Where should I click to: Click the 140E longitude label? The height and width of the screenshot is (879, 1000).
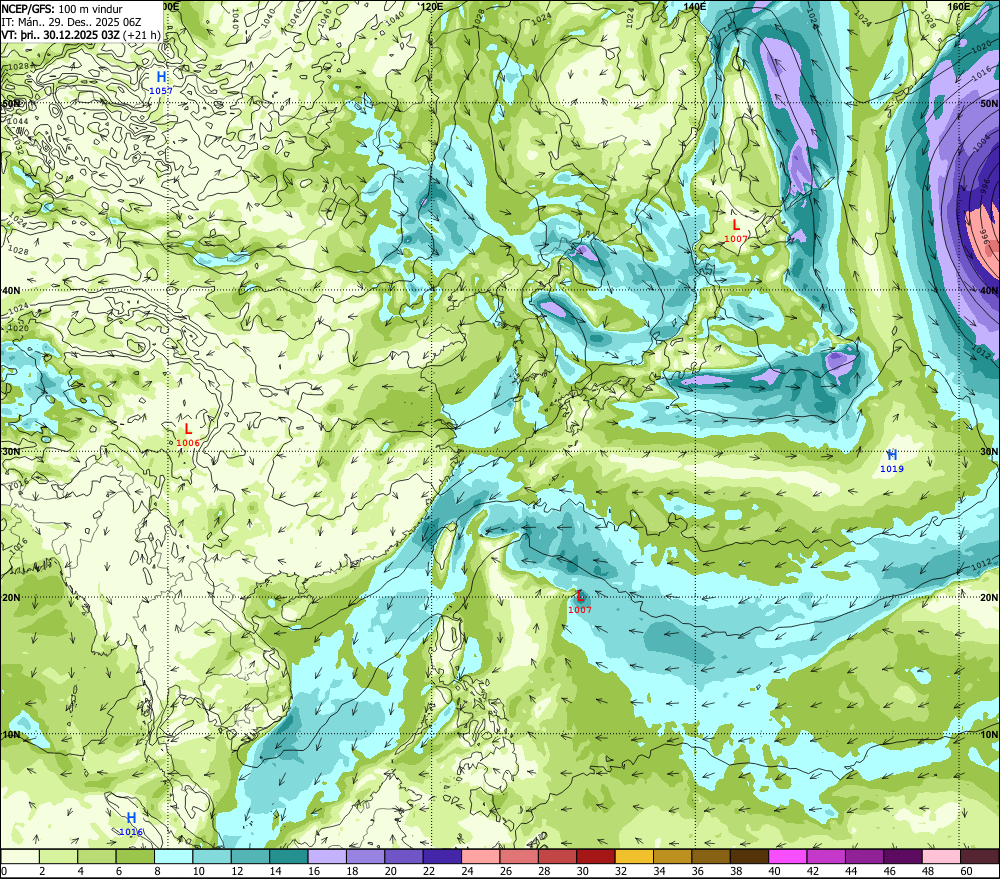coord(695,6)
